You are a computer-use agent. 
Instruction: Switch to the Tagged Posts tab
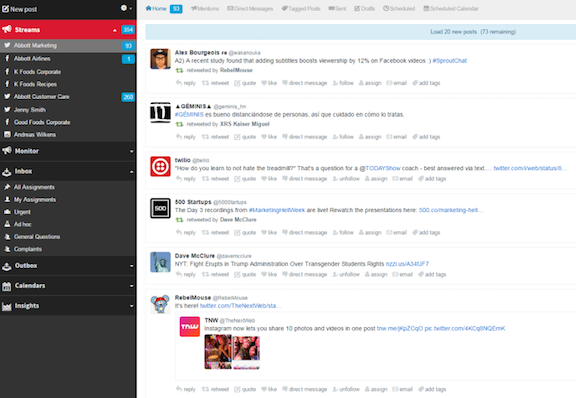point(301,8)
